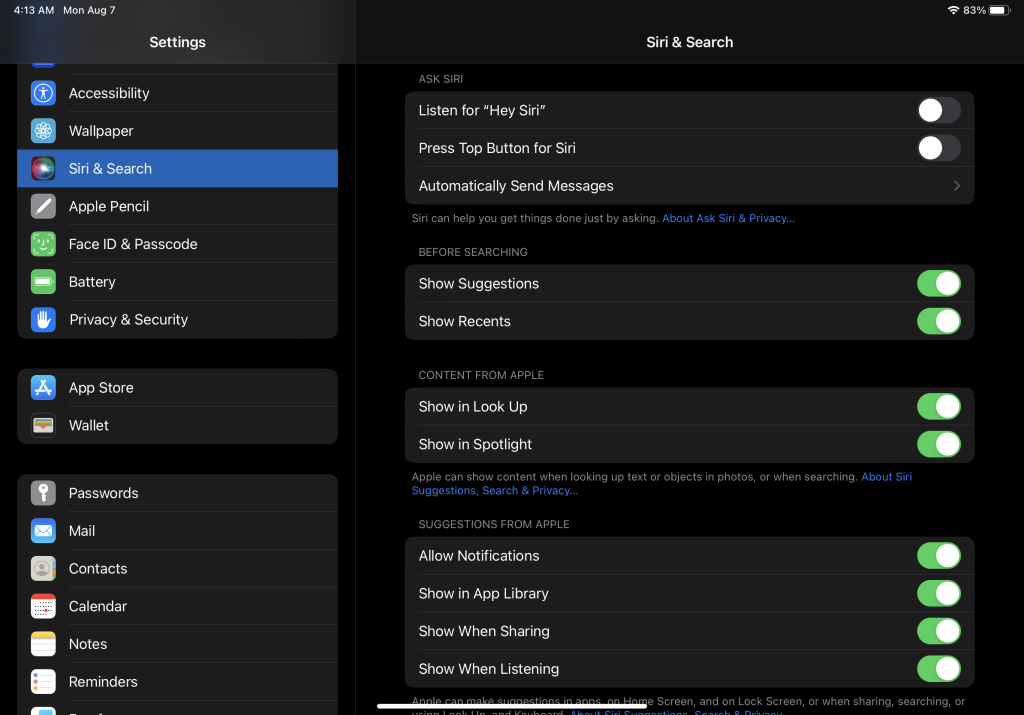Open About Ask Siri & Privacy link
The height and width of the screenshot is (715, 1024).
pyautogui.click(x=728, y=218)
